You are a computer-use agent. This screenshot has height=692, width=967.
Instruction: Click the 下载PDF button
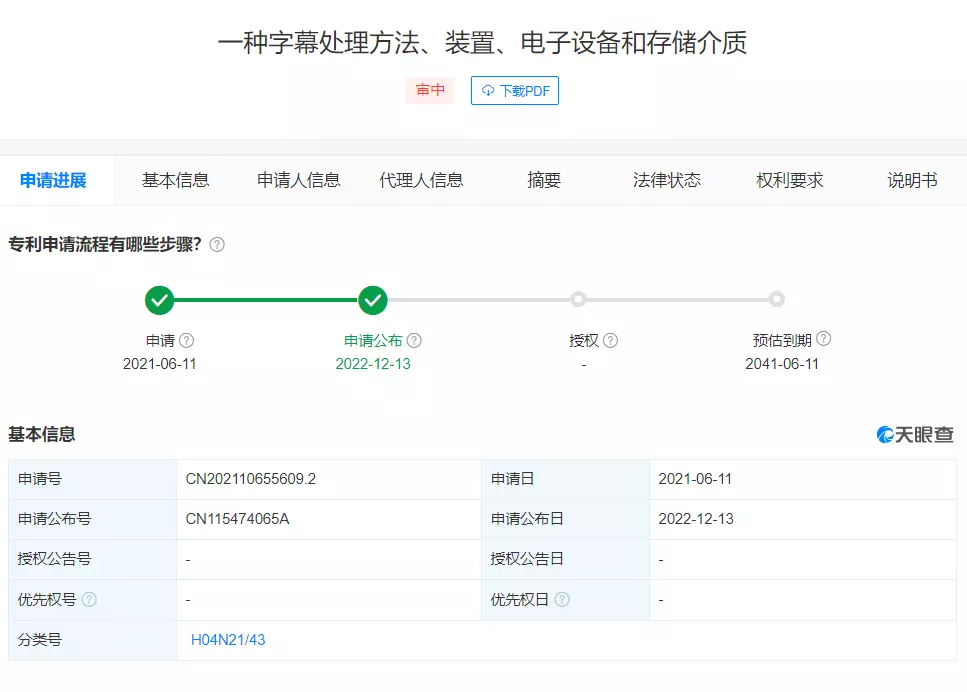(x=514, y=90)
